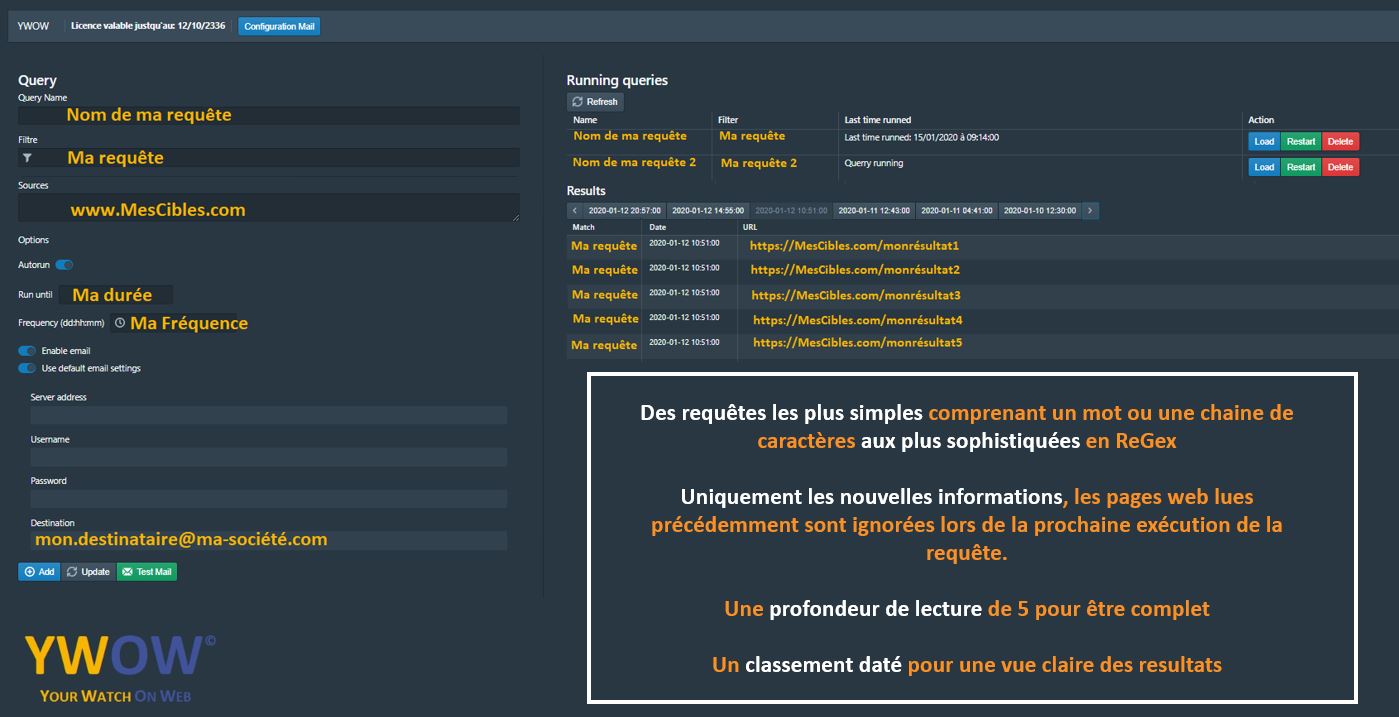Screen dimensions: 1399x717
Task: Click the filter funnel icon
Action: [x=27, y=158]
